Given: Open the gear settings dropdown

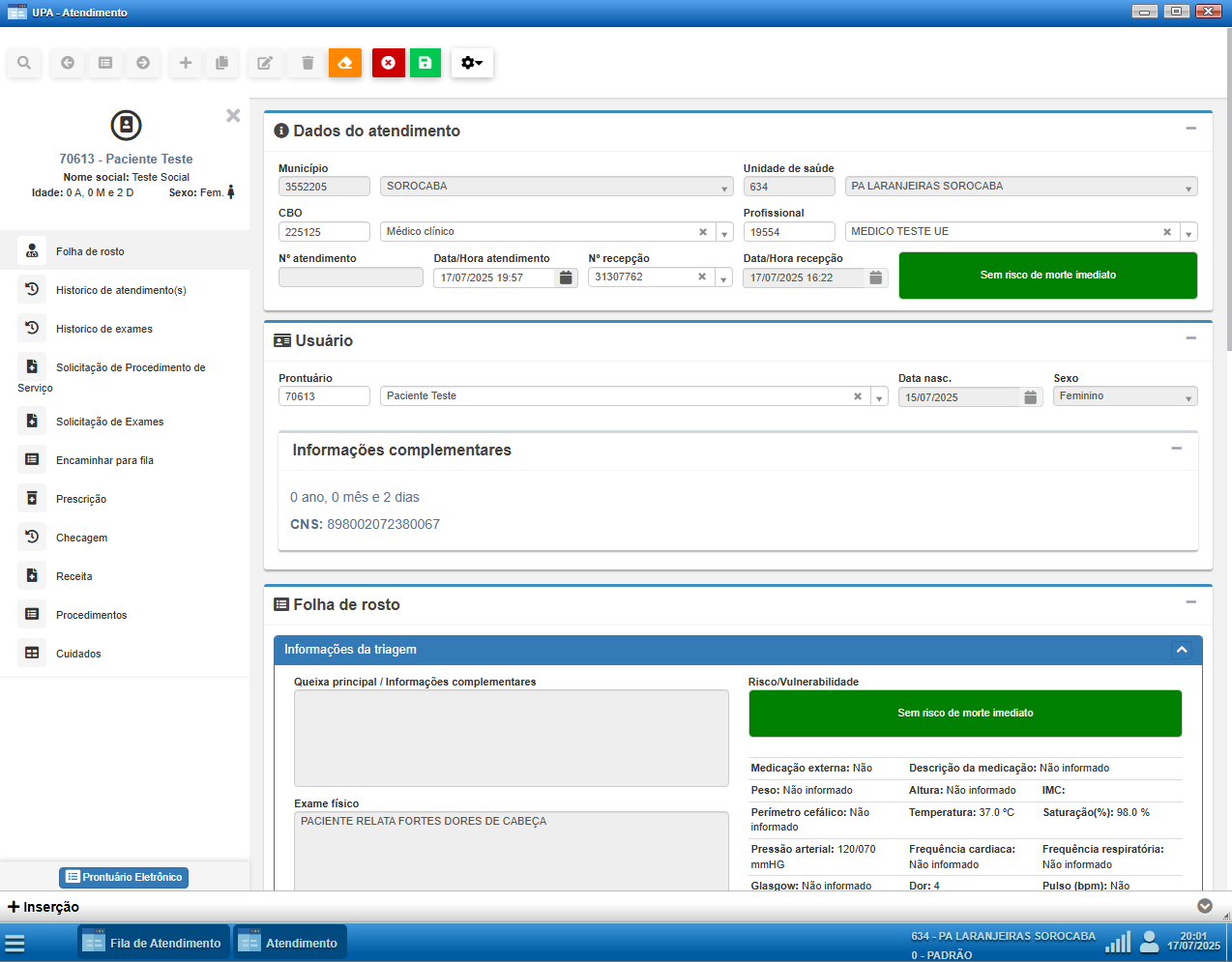Looking at the screenshot, I should pyautogui.click(x=472, y=63).
